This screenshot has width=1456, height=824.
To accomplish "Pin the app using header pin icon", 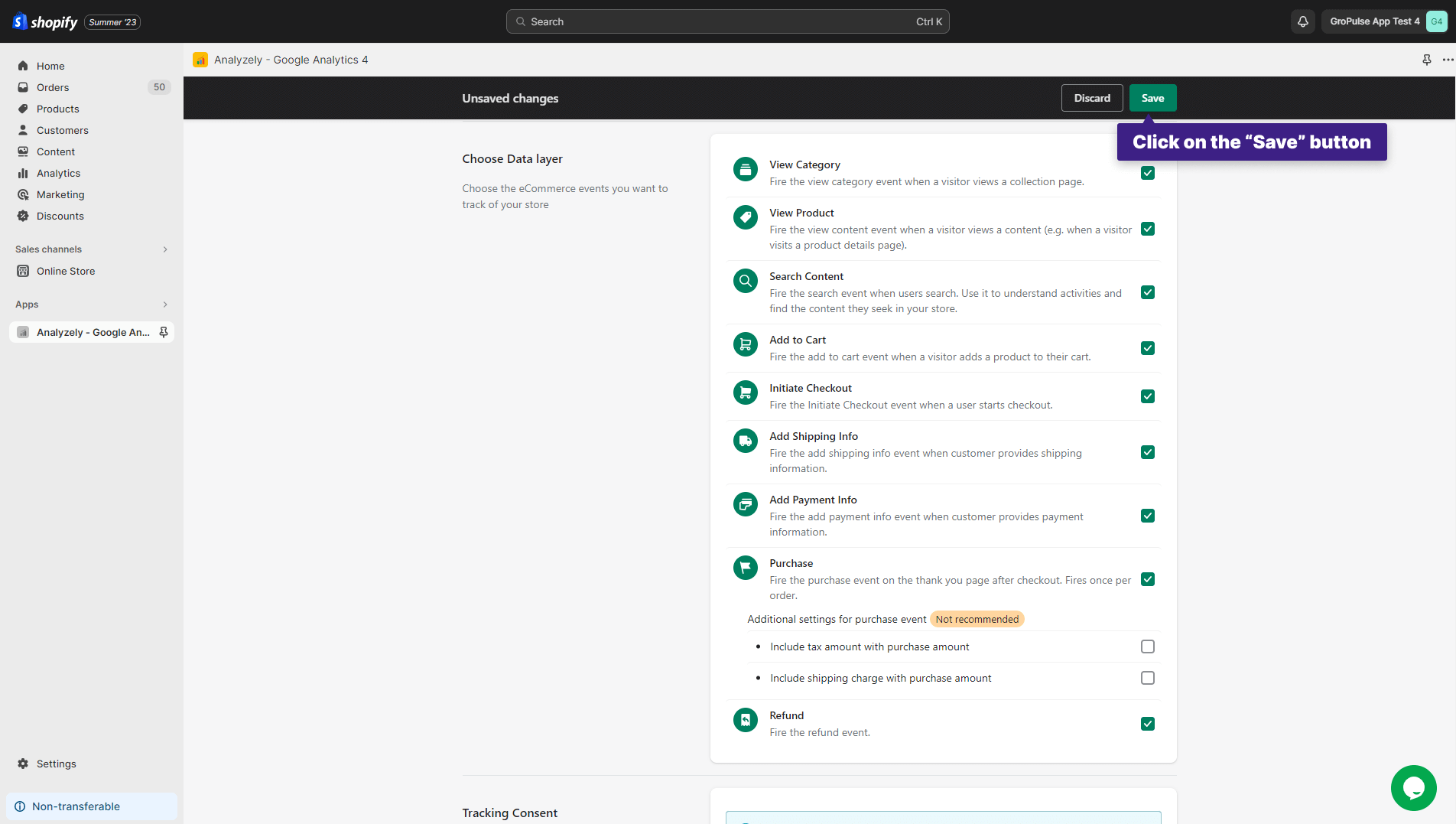I will [1426, 60].
